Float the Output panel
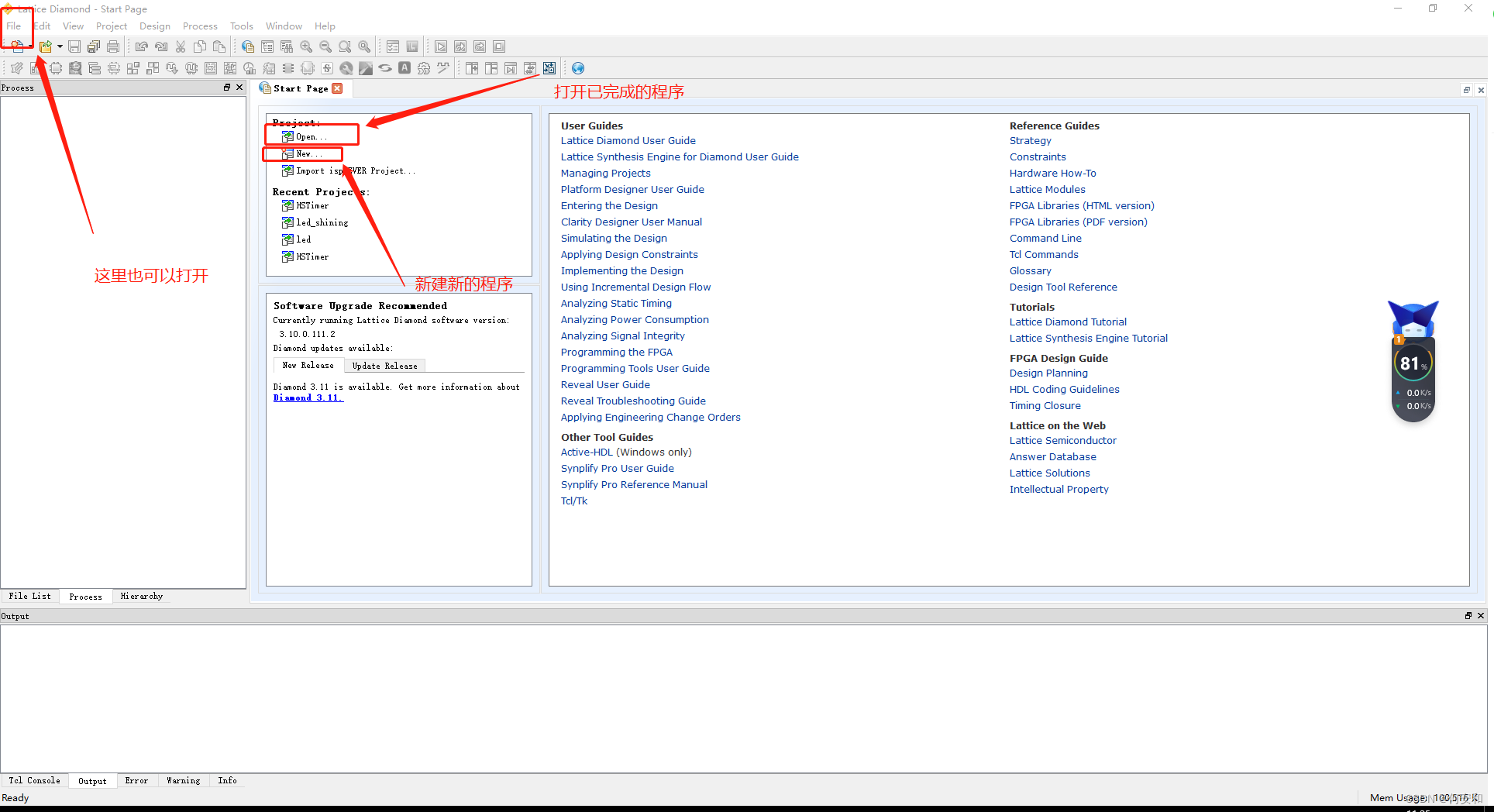Viewport: 1494px width, 812px height. point(1468,616)
